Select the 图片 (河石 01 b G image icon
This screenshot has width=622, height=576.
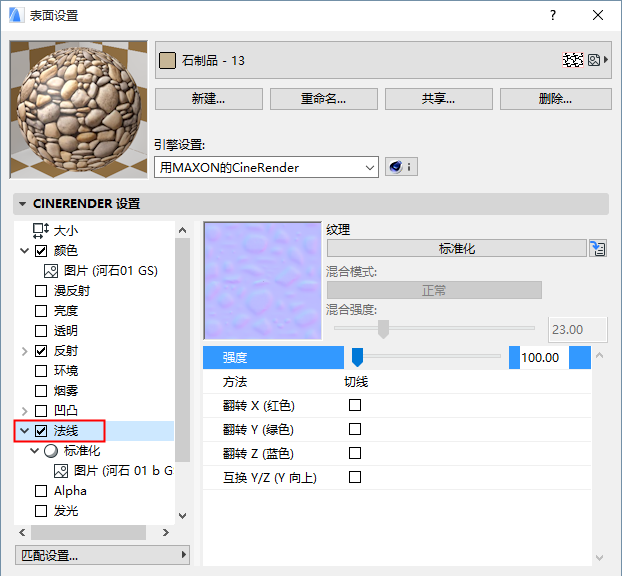pyautogui.click(x=61, y=471)
